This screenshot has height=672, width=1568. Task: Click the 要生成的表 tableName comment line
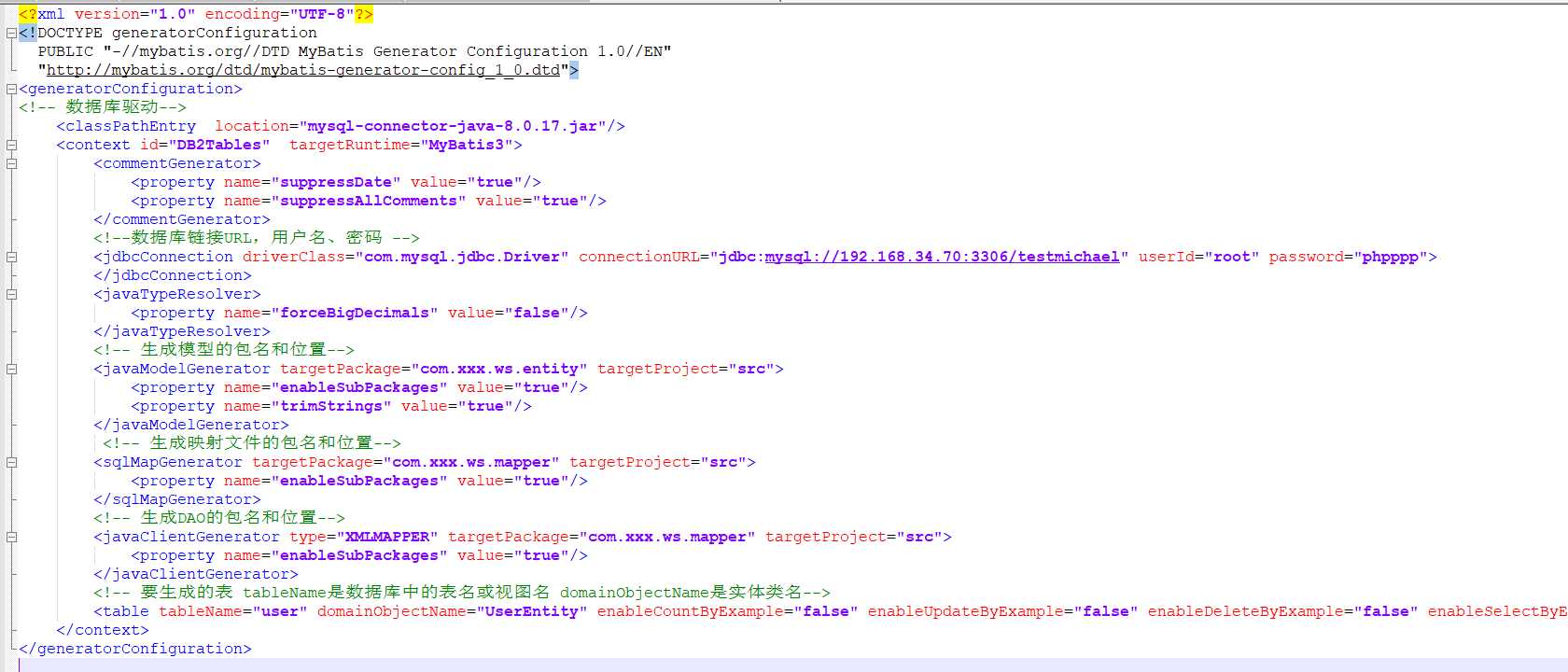pos(462,593)
